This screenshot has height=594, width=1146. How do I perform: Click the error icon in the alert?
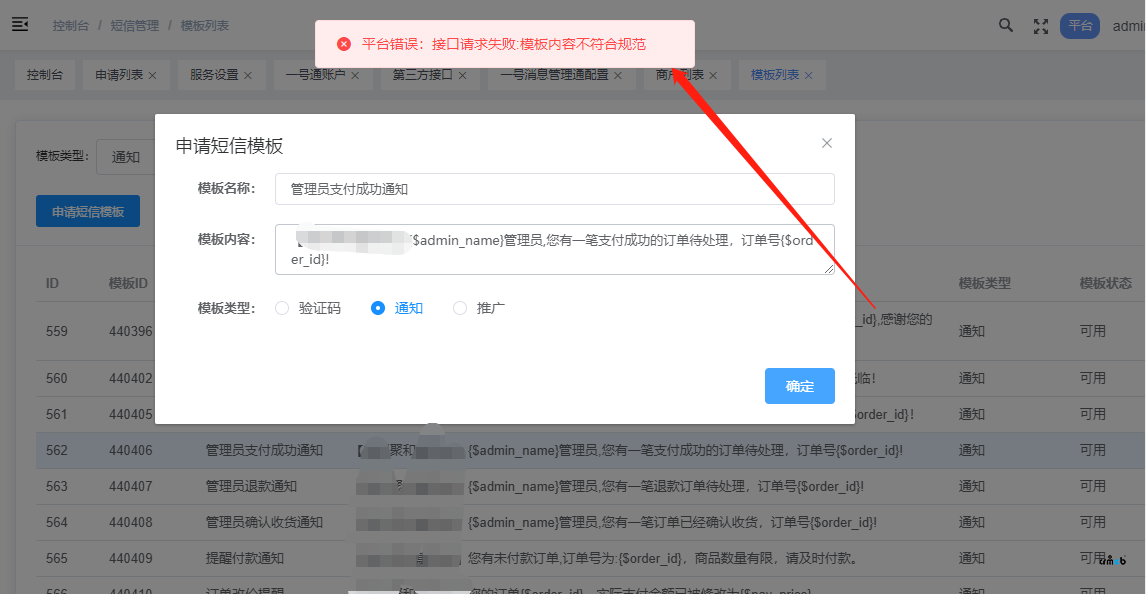(344, 45)
